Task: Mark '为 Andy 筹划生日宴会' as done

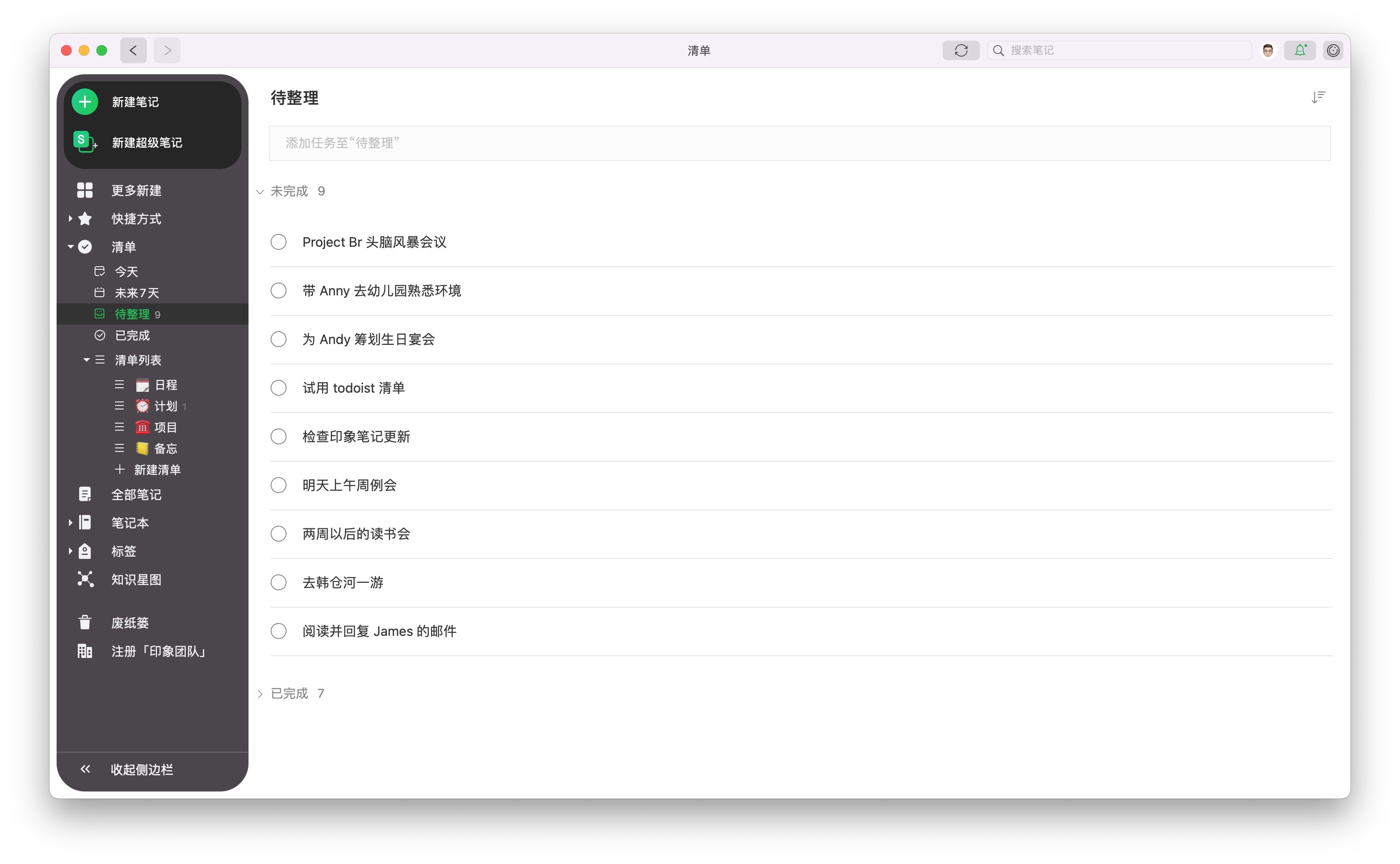Action: click(278, 340)
